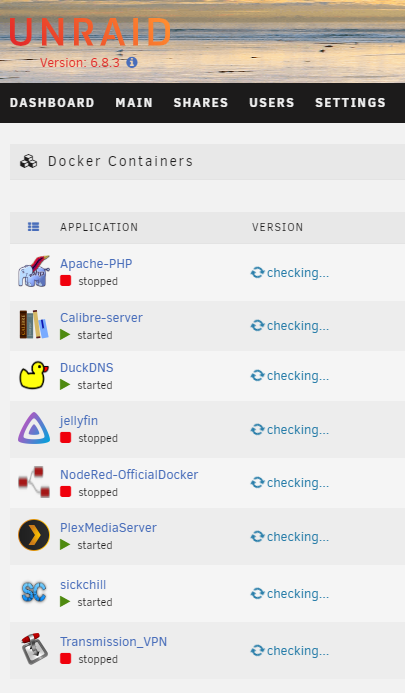Viewport: 405px width, 693px height.
Task: Click the DuckDNS yellow duck icon
Action: tap(34, 375)
